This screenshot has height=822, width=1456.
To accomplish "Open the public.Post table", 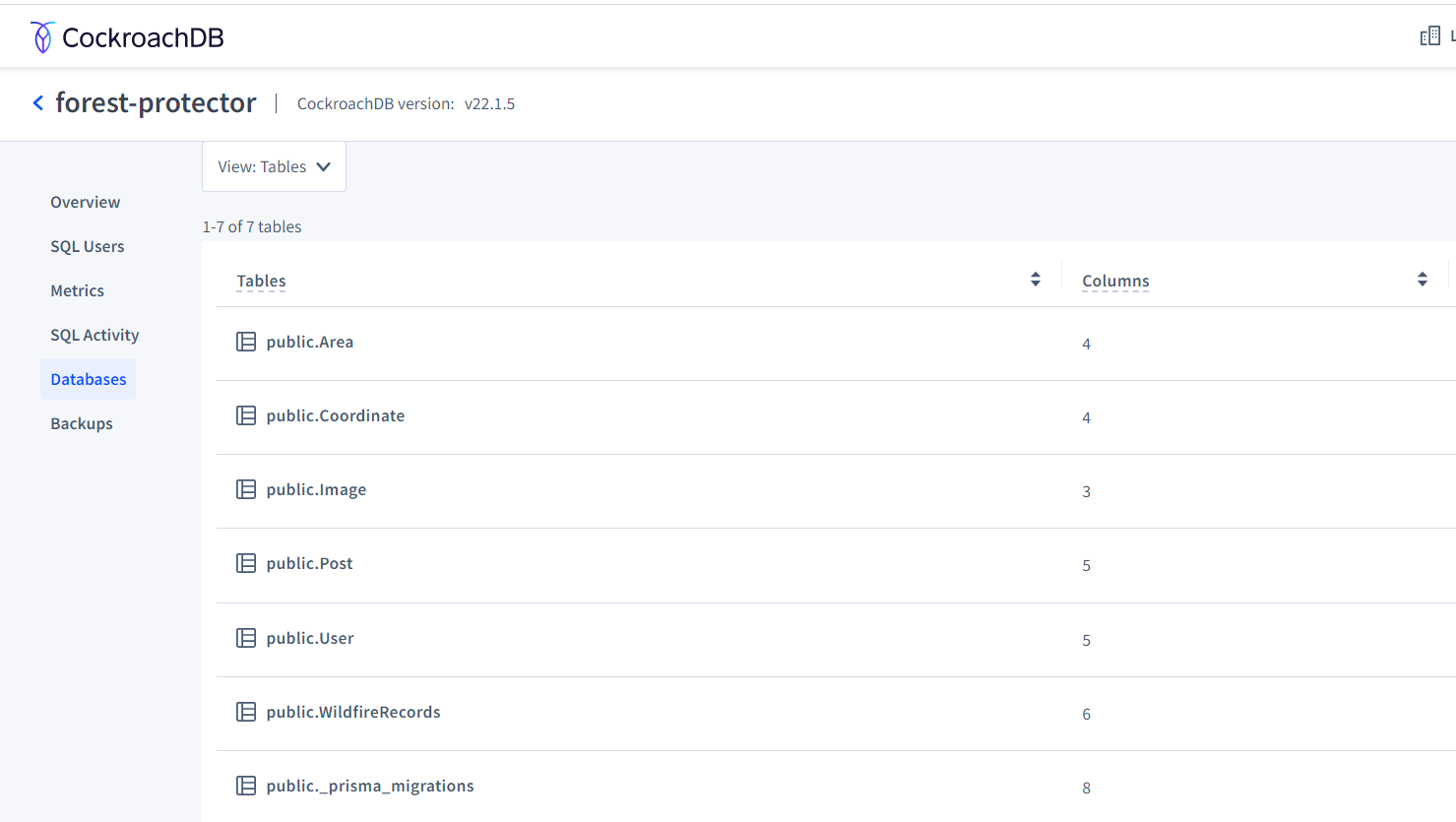I will tap(309, 563).
